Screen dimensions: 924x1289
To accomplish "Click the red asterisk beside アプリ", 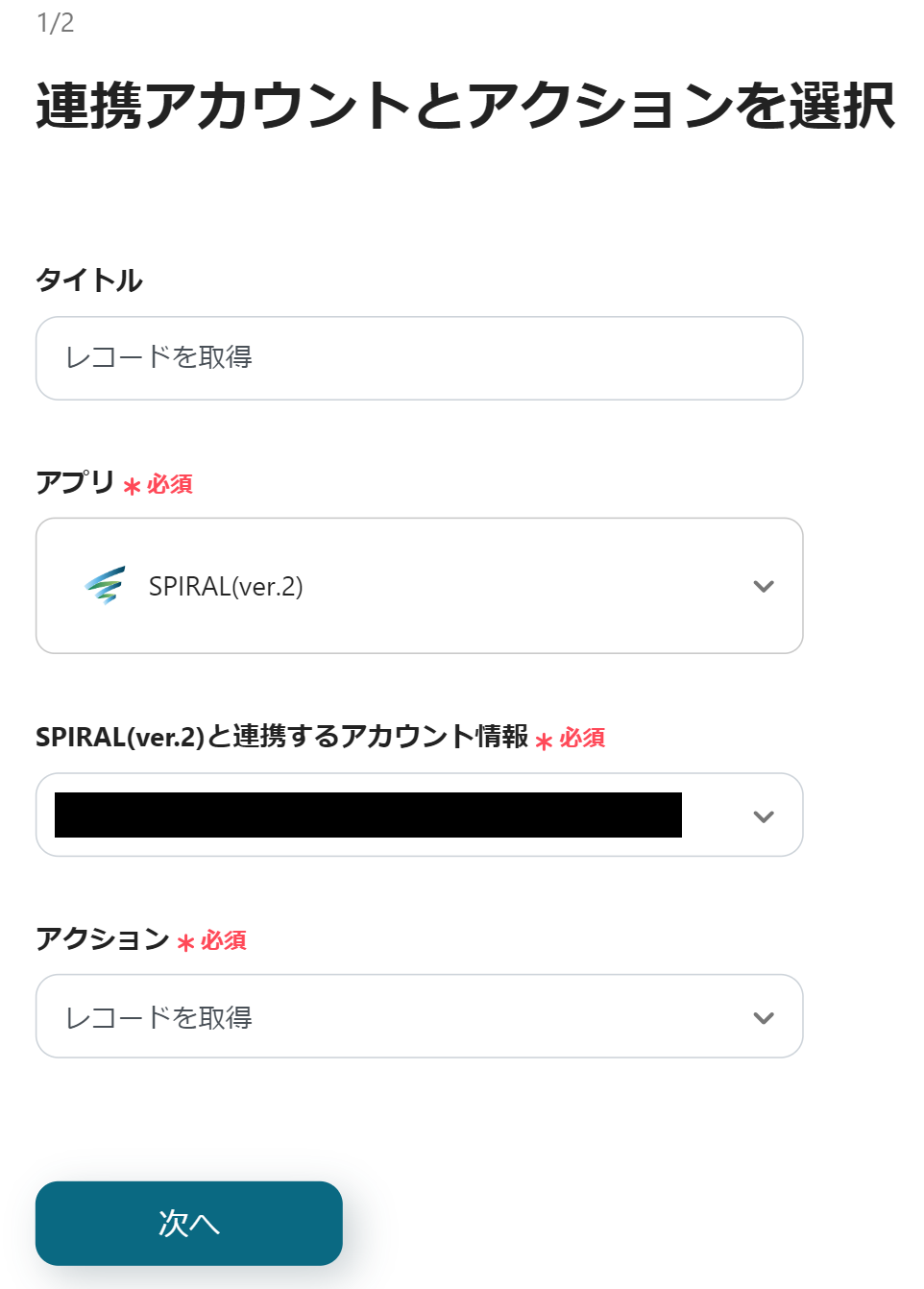I will click(133, 487).
